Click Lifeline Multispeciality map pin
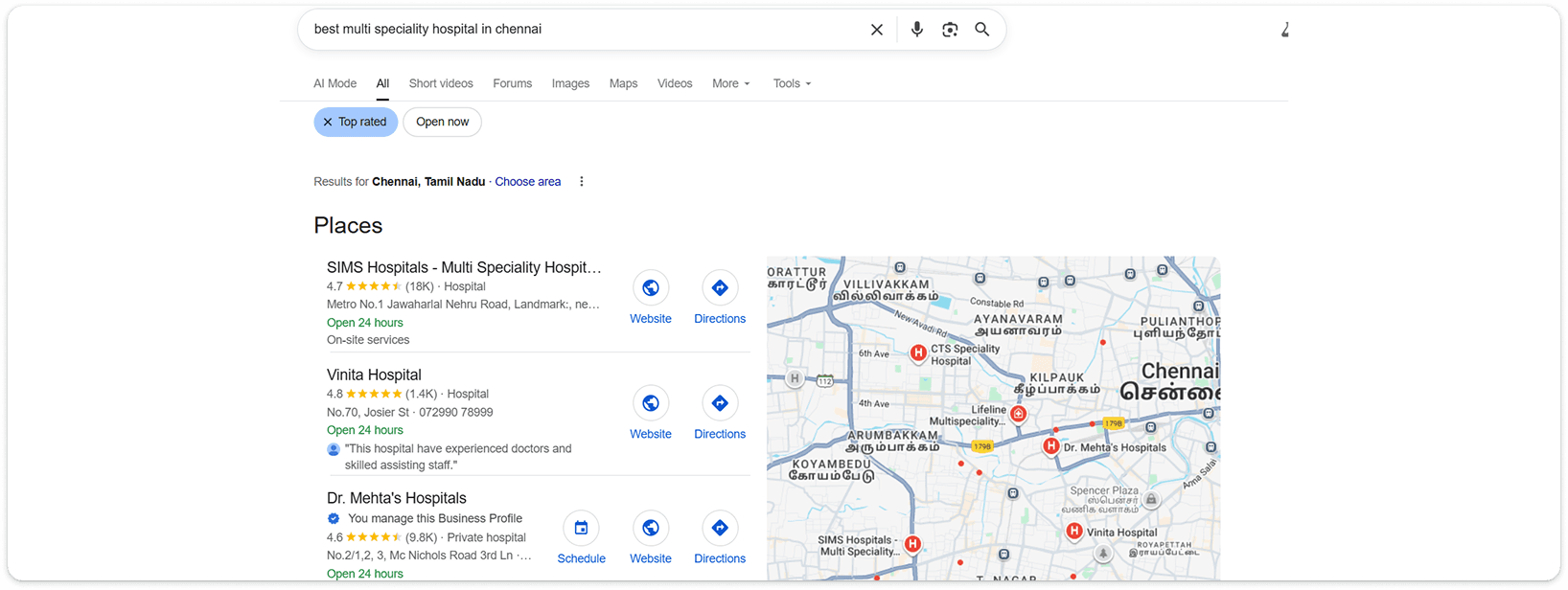 pos(1019,414)
